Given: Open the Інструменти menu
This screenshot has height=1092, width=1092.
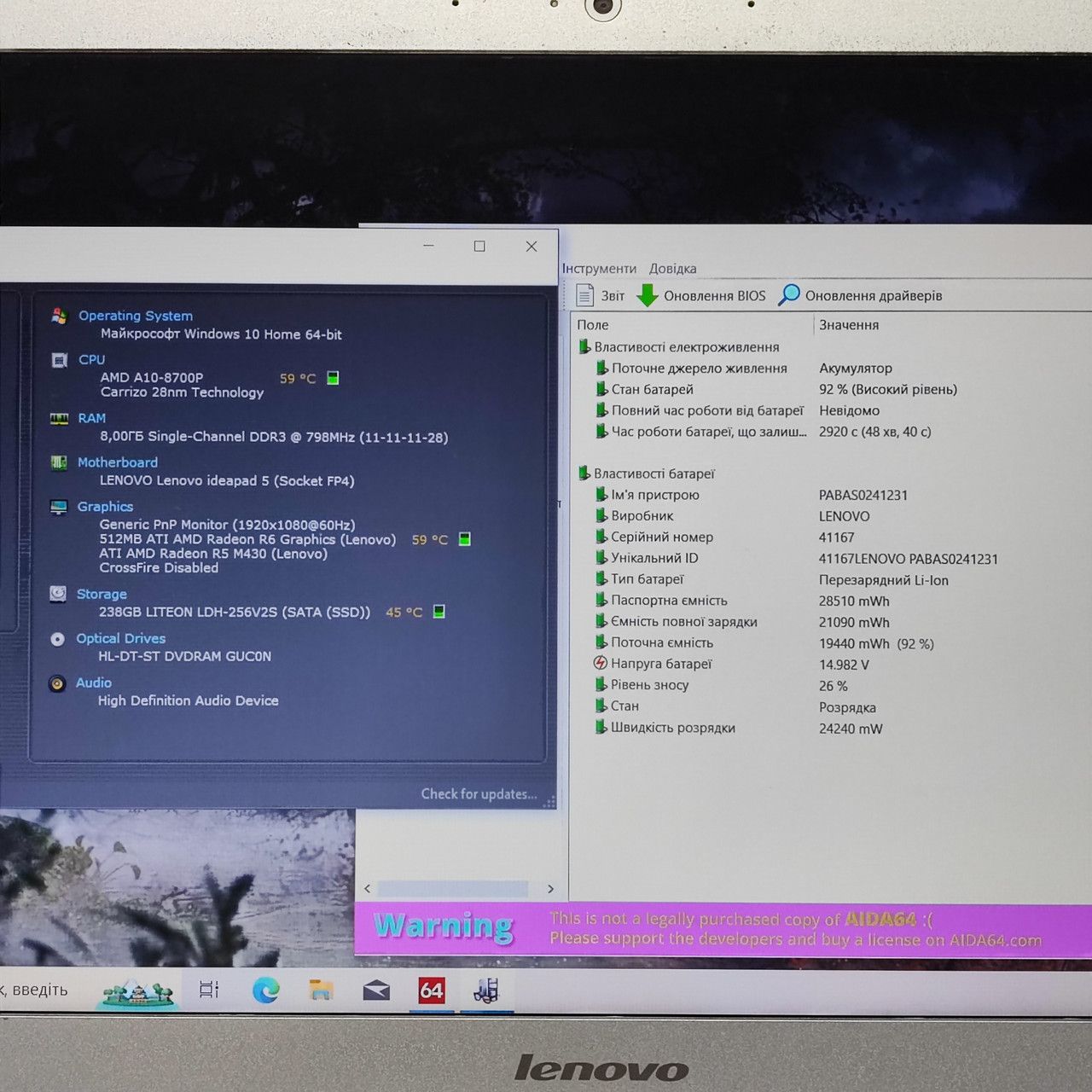Looking at the screenshot, I should coord(599,268).
